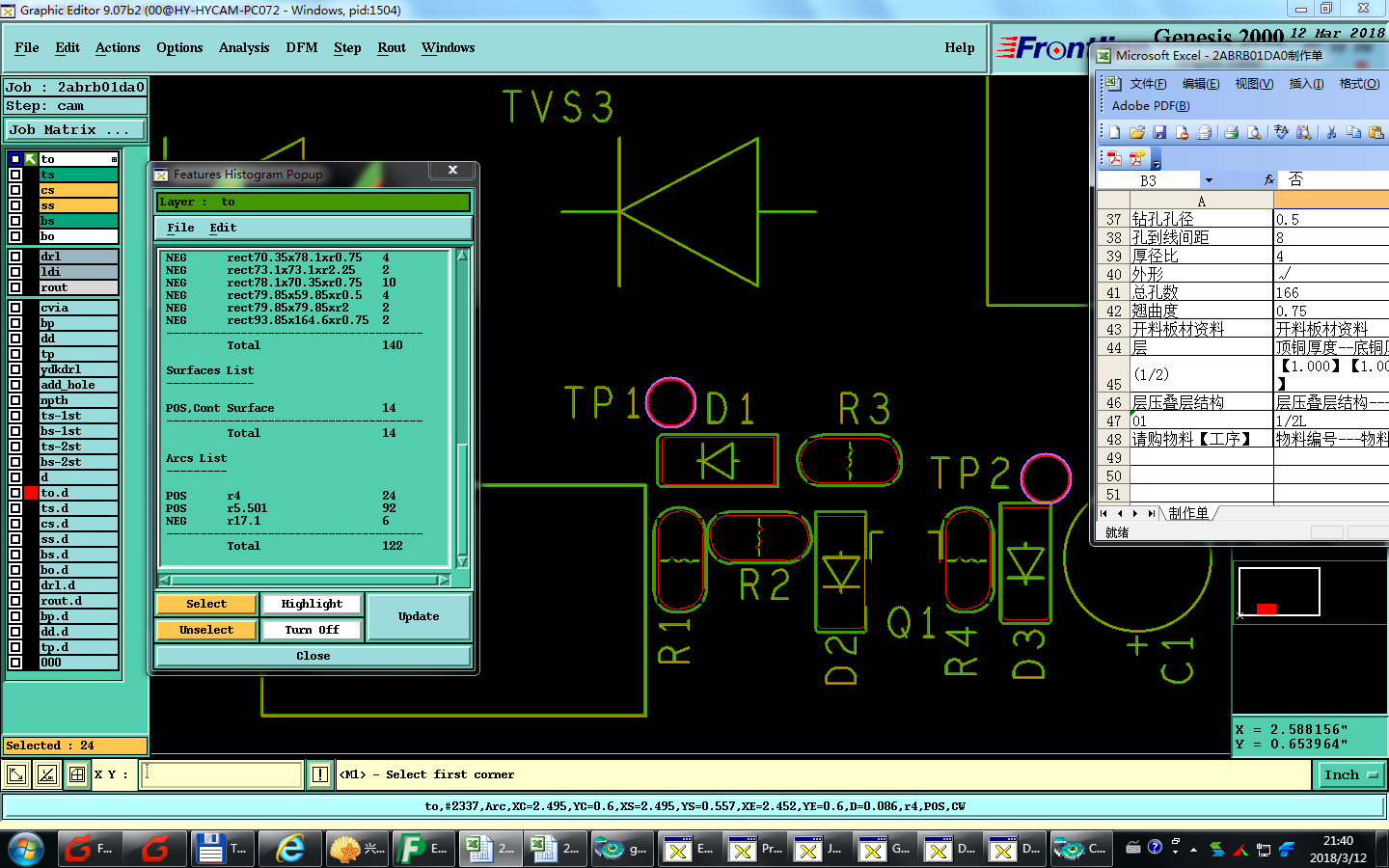Click Permission restricted document icon in Excel toolbar
1389x868 pixels.
pyautogui.click(x=1182, y=132)
